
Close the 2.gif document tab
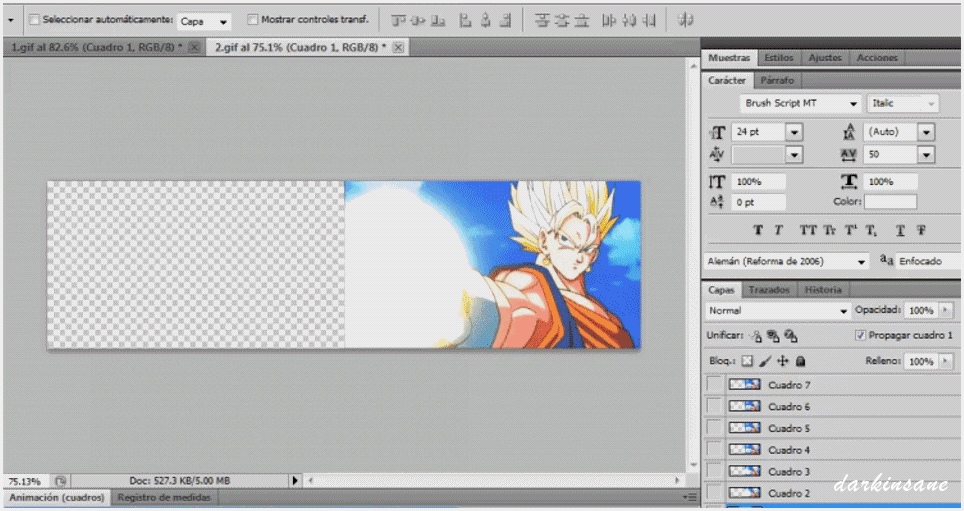point(398,47)
